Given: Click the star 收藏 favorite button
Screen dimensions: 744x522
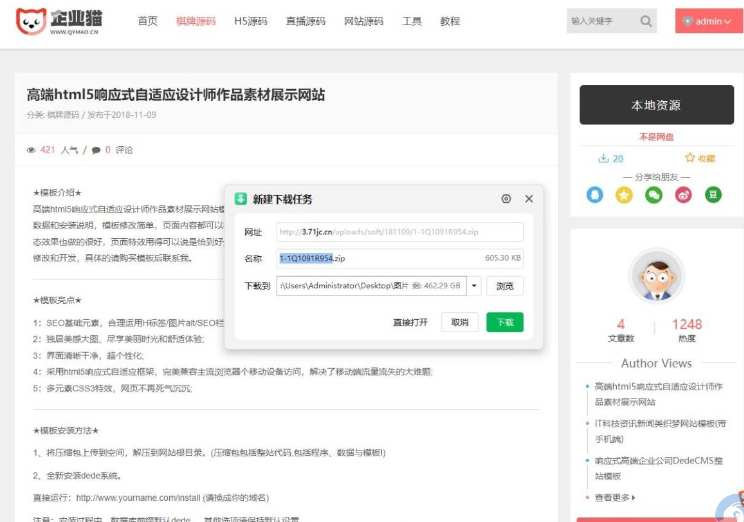Looking at the screenshot, I should tap(700, 158).
